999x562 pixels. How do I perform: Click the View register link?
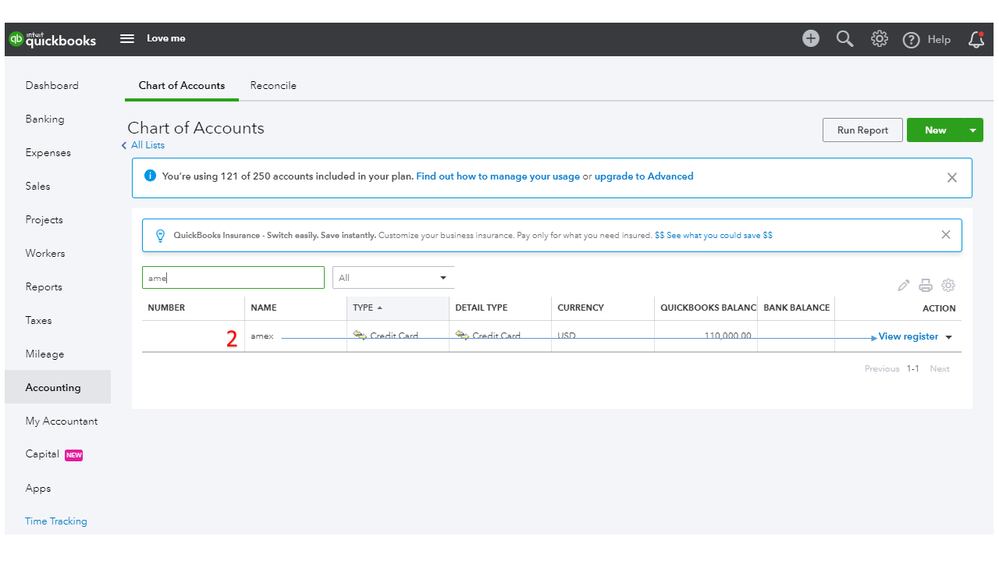tap(908, 337)
